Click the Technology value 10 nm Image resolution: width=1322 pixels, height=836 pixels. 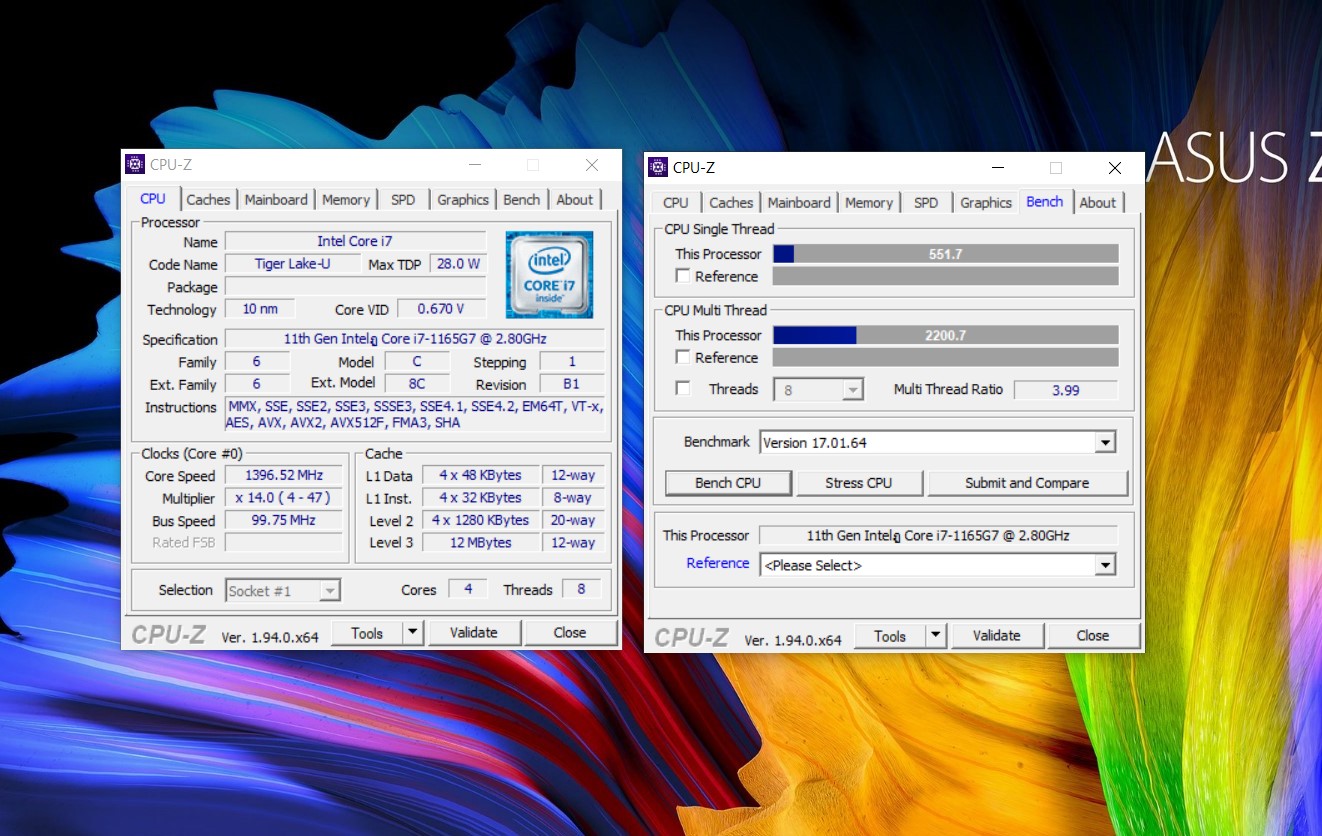(259, 309)
